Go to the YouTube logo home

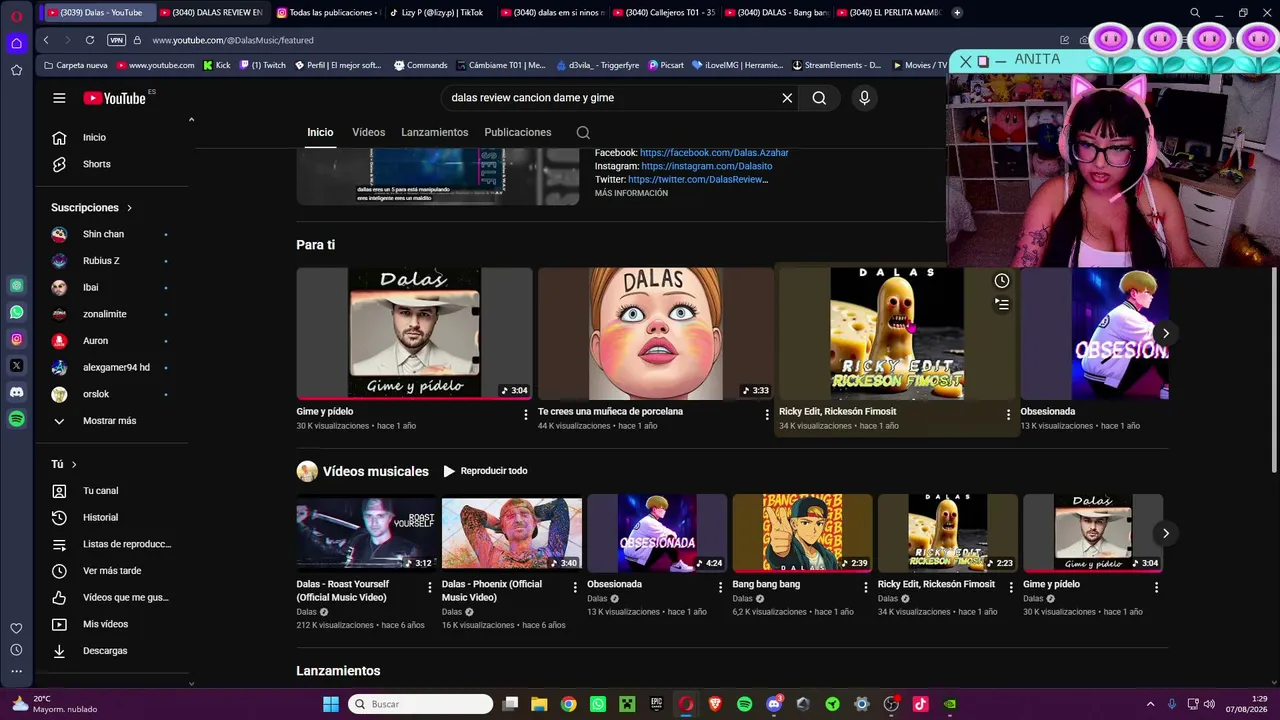coord(115,98)
